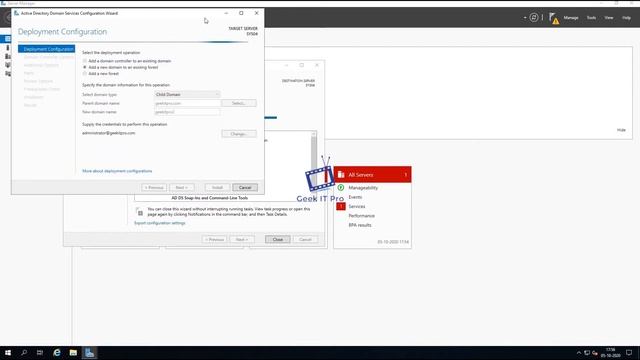Open the Select domain type dropdown

187,94
